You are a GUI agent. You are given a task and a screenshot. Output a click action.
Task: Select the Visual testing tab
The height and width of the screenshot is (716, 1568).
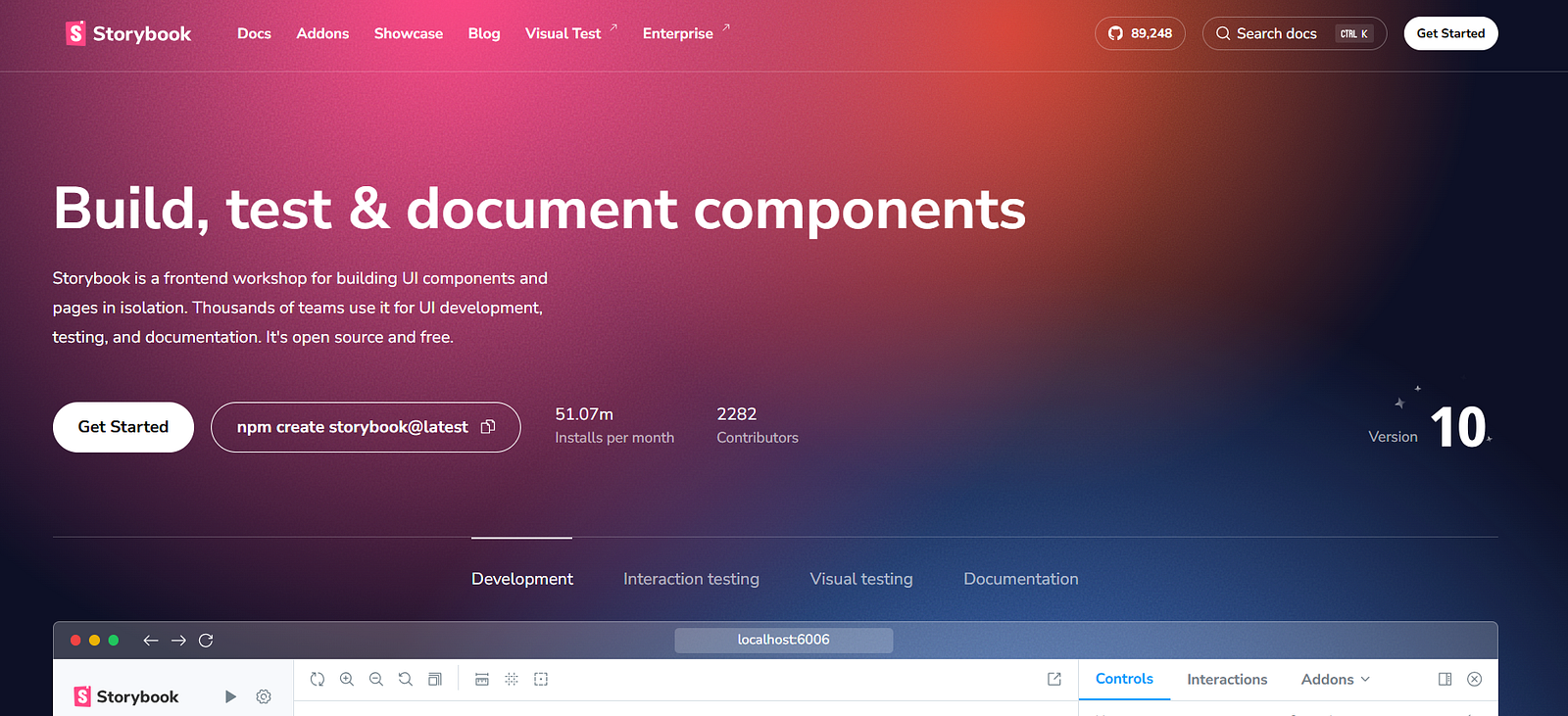click(x=861, y=579)
